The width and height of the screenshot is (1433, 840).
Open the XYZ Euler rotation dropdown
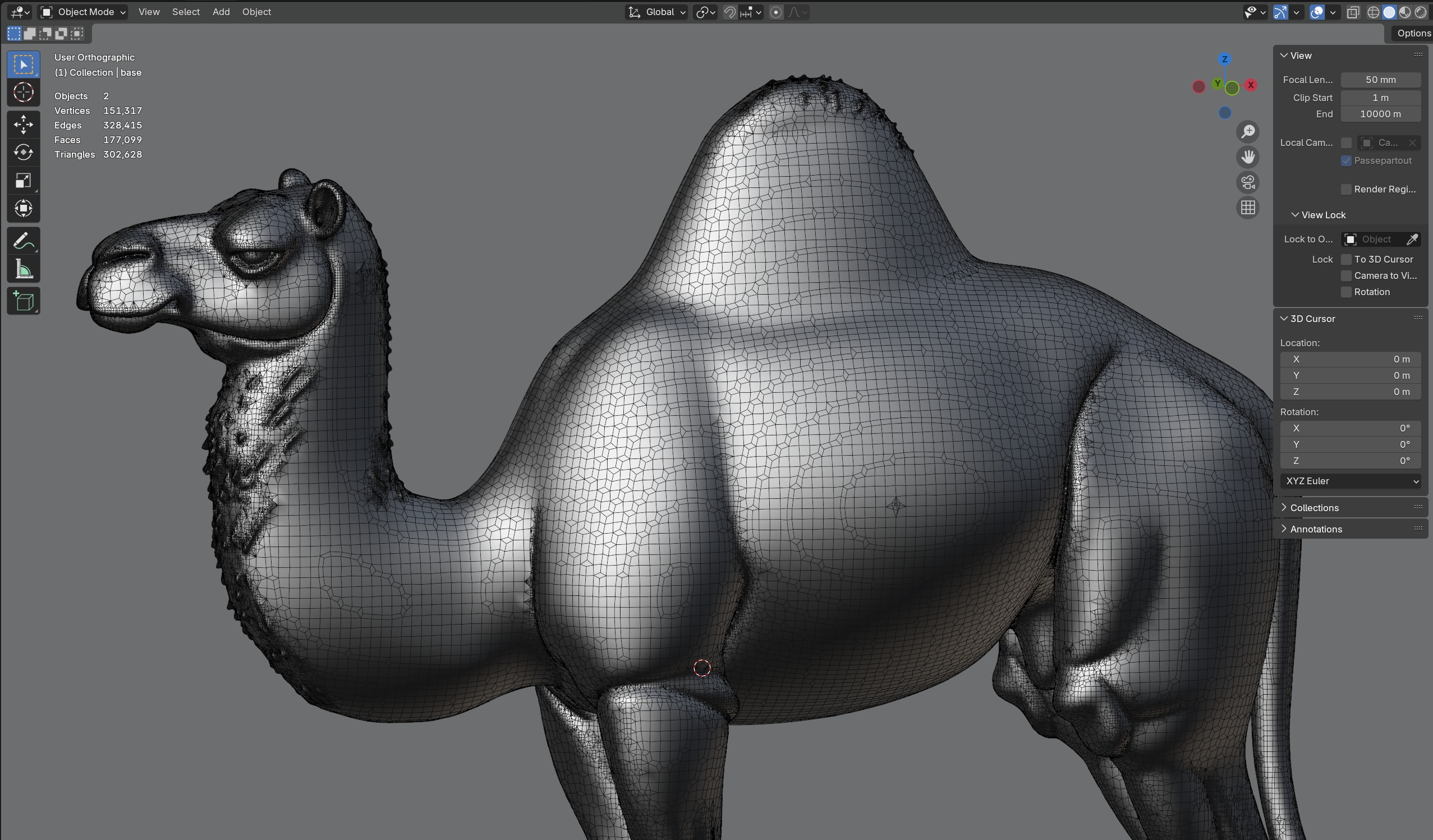[x=1350, y=481]
